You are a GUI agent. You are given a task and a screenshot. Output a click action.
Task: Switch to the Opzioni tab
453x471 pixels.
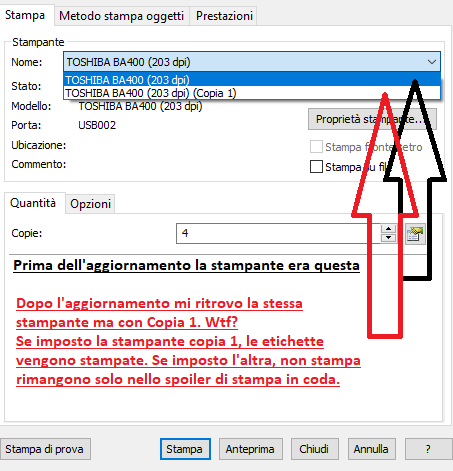90,204
